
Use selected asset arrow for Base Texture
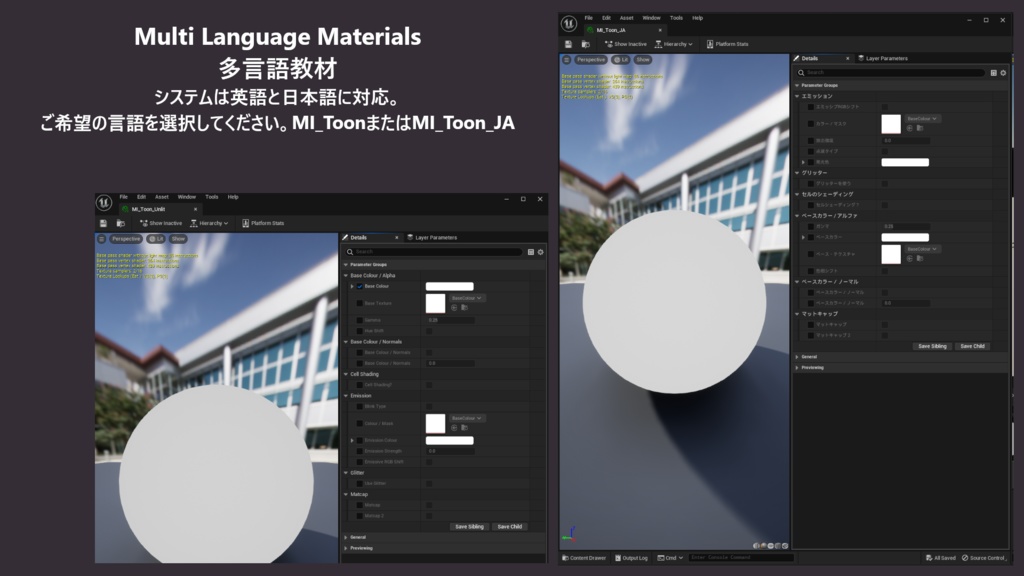pos(455,308)
